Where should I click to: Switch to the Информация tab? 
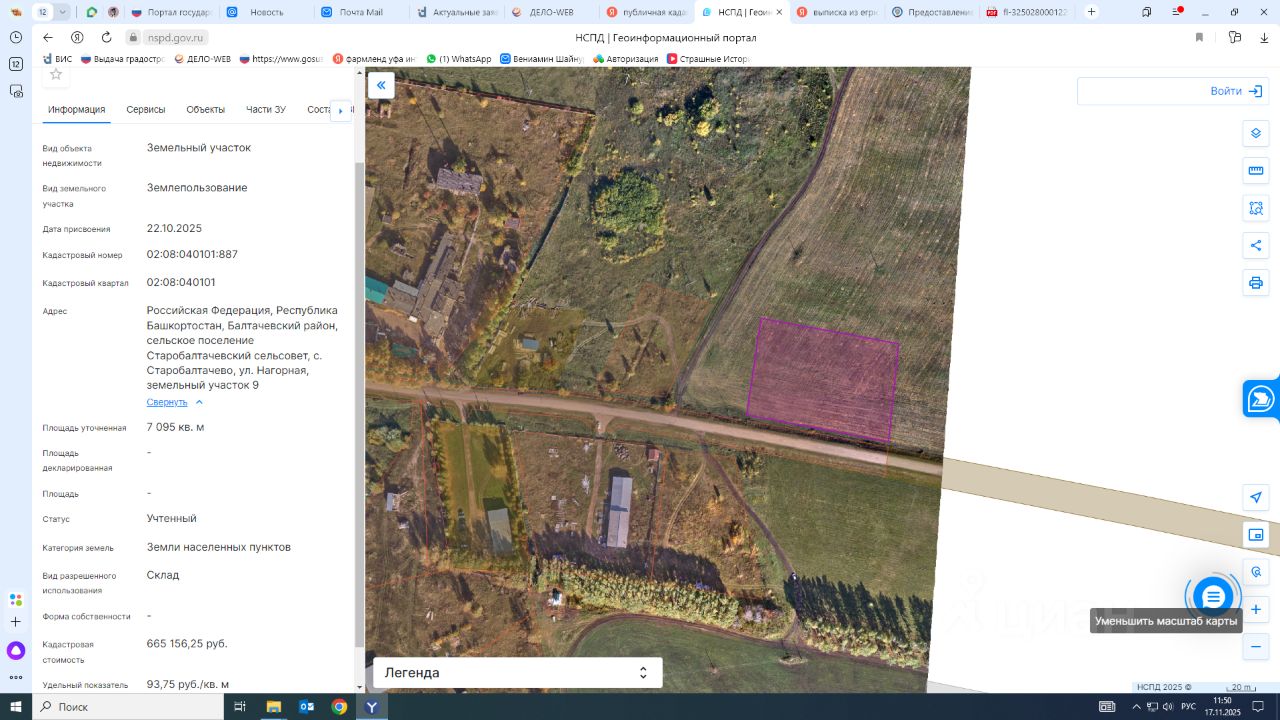77,110
